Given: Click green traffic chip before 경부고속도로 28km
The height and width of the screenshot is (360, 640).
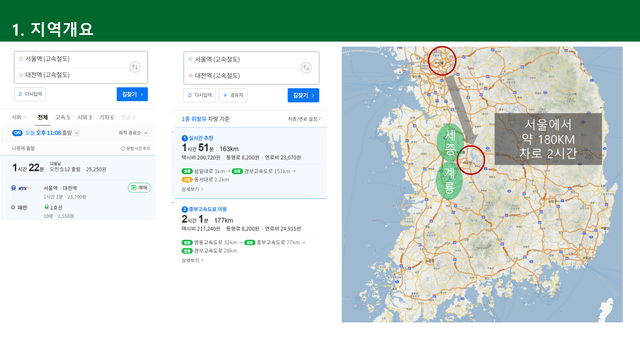Looking at the screenshot, I should (x=187, y=251).
